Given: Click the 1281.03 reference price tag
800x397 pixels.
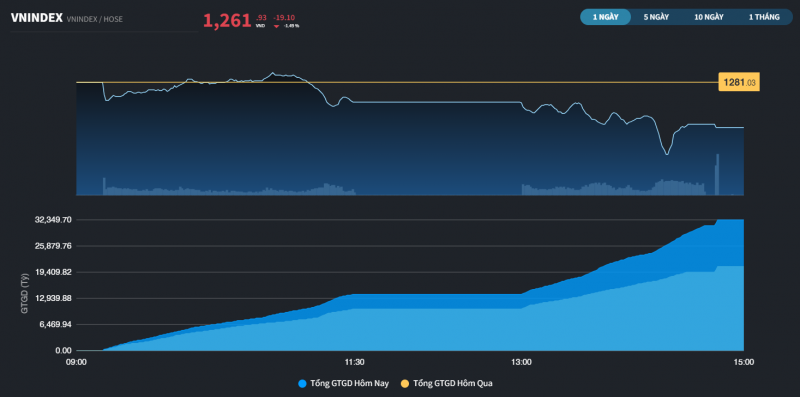Looking at the screenshot, I should tap(739, 82).
